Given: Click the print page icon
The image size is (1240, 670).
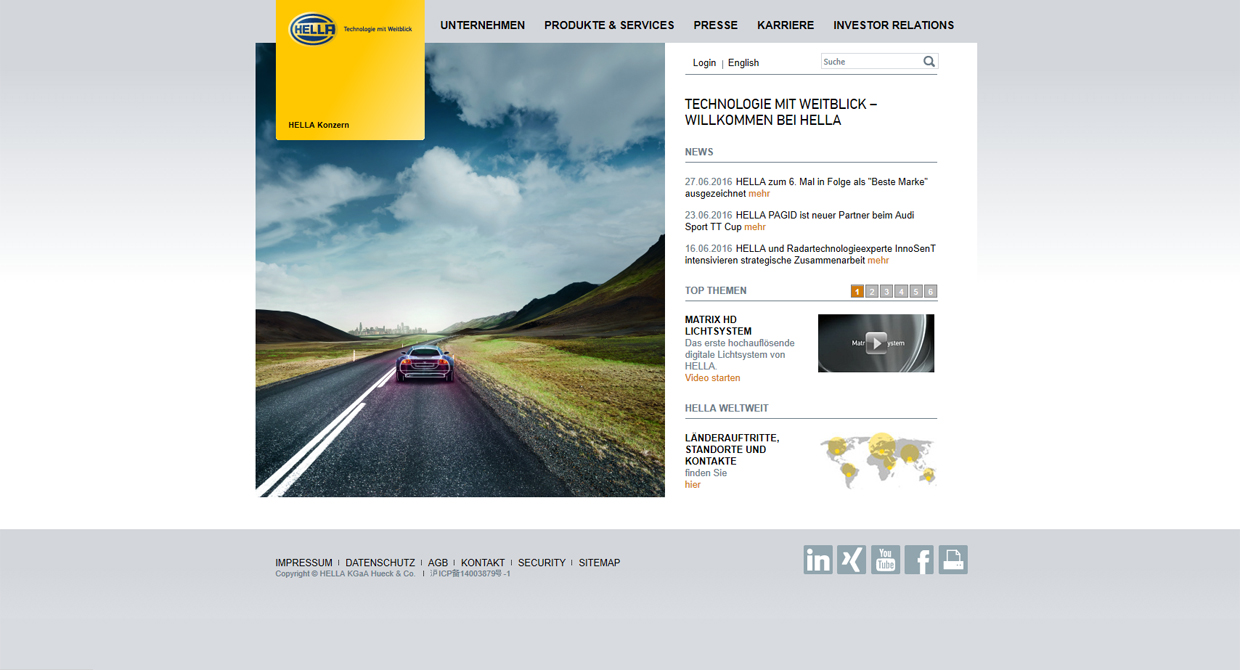Looking at the screenshot, I should (953, 560).
